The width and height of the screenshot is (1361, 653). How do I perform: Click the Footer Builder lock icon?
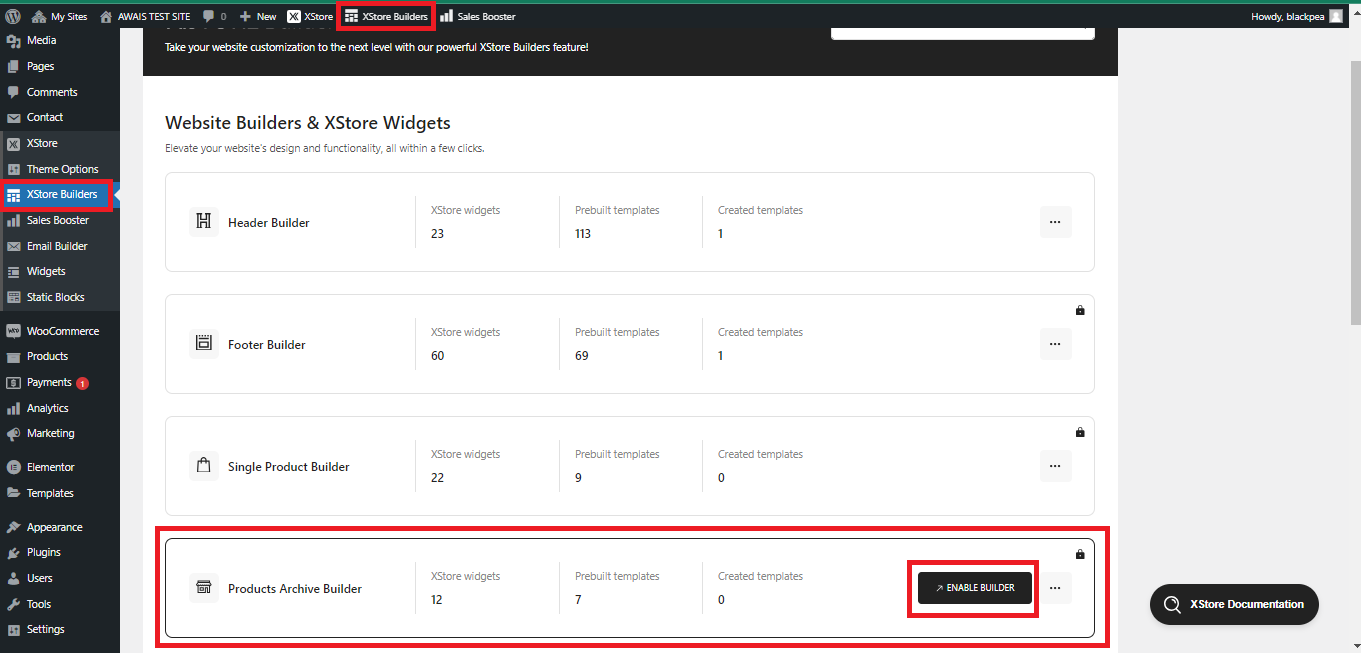point(1080,310)
